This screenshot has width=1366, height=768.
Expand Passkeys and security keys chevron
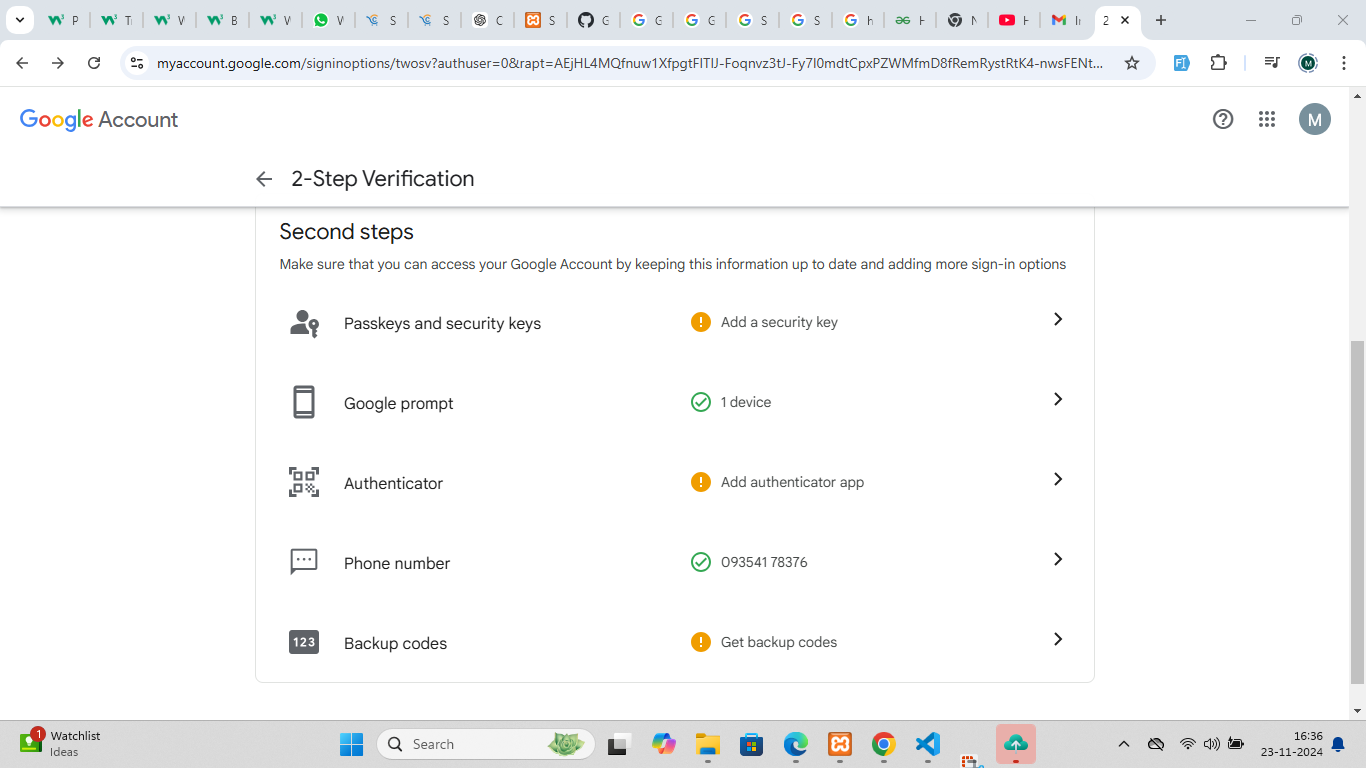point(1057,320)
